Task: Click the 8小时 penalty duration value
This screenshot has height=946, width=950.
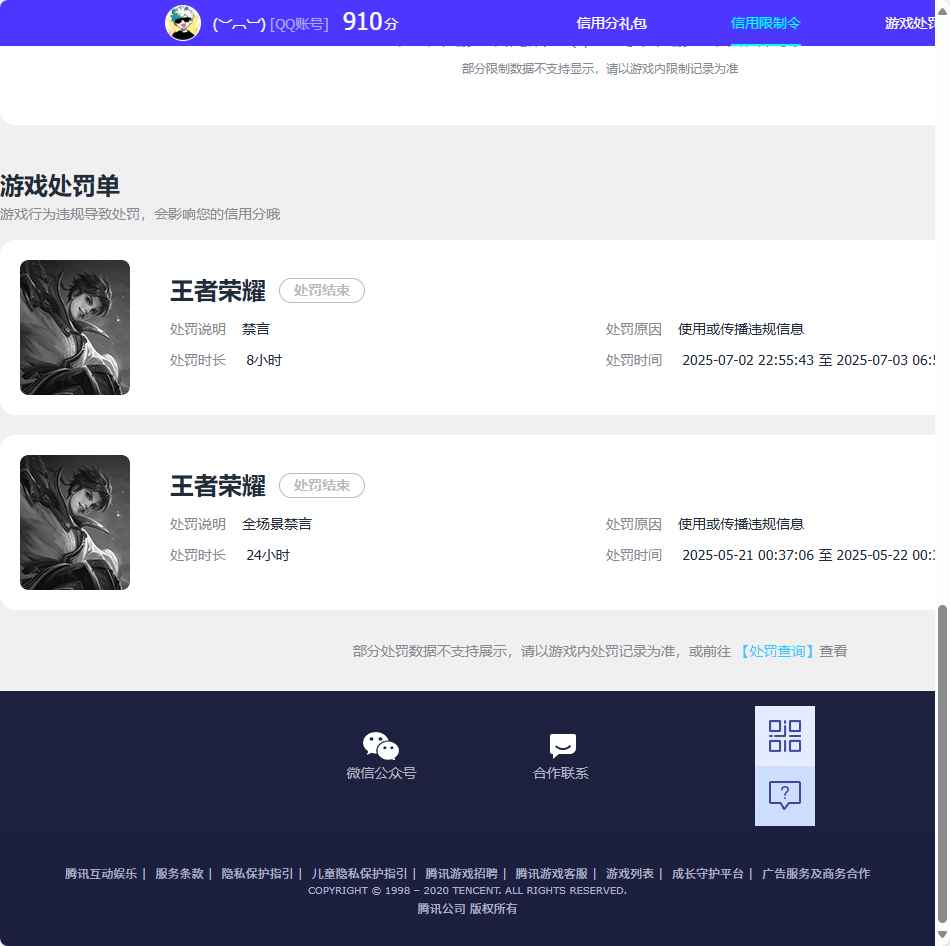Action: 264,360
